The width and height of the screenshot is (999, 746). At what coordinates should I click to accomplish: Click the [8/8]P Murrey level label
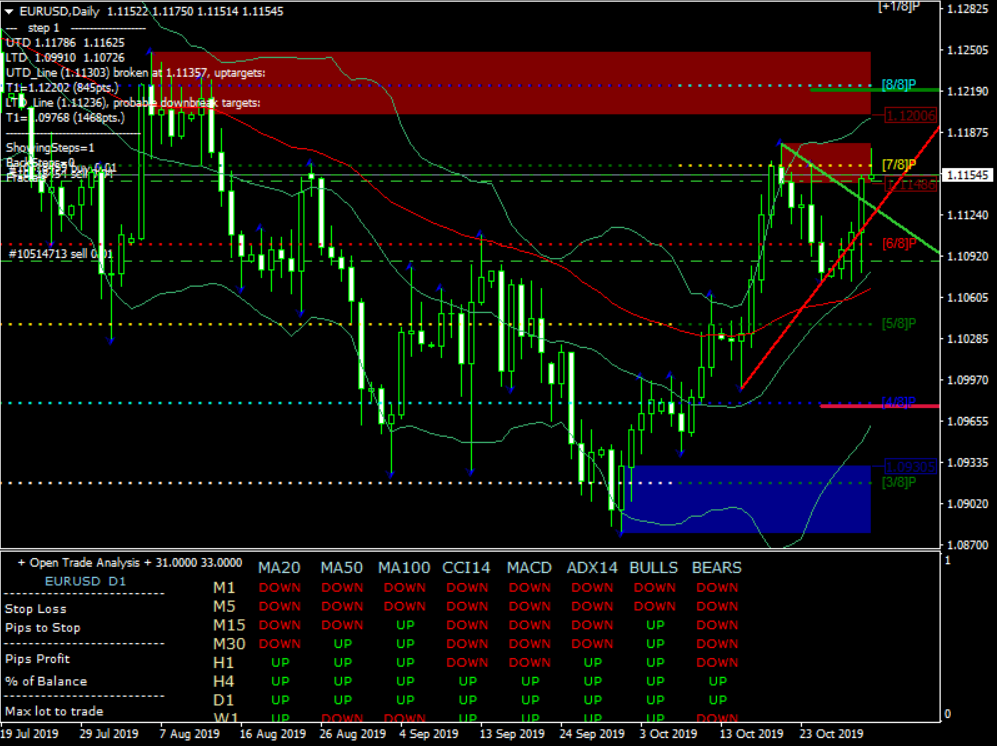pyautogui.click(x=899, y=85)
